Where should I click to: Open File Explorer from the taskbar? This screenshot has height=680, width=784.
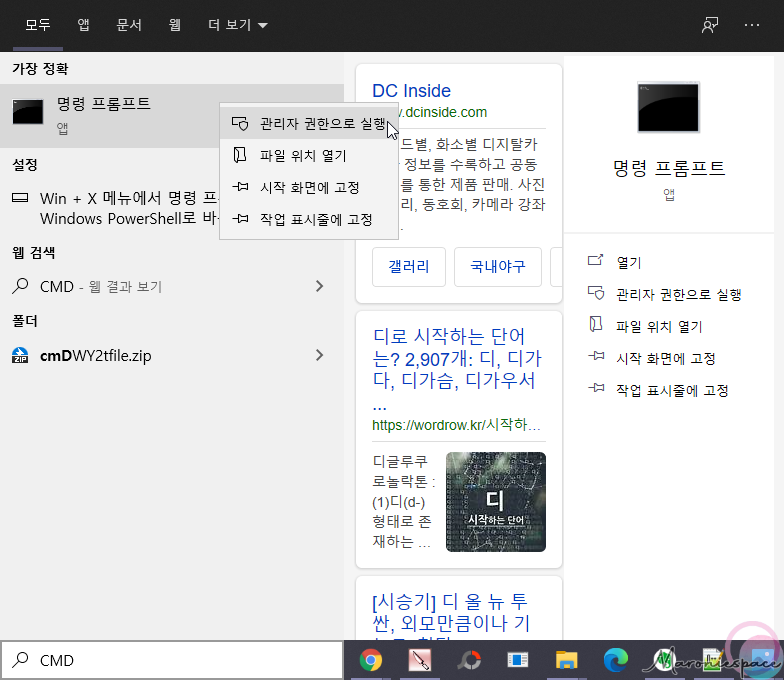click(566, 660)
